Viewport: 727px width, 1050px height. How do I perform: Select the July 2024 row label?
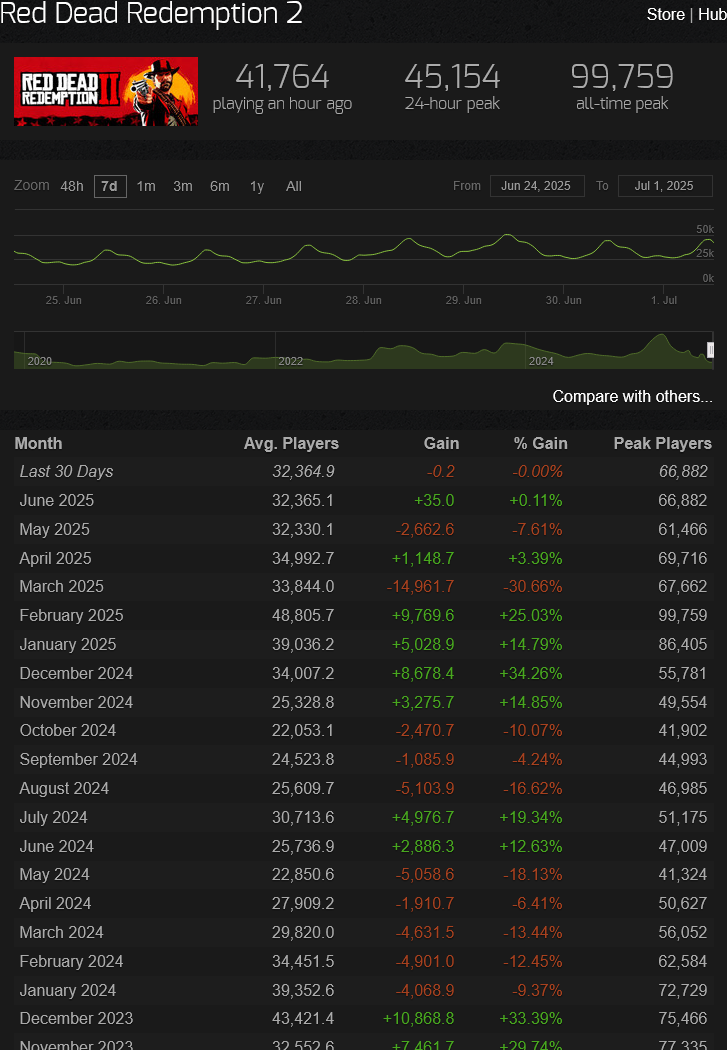pos(54,817)
